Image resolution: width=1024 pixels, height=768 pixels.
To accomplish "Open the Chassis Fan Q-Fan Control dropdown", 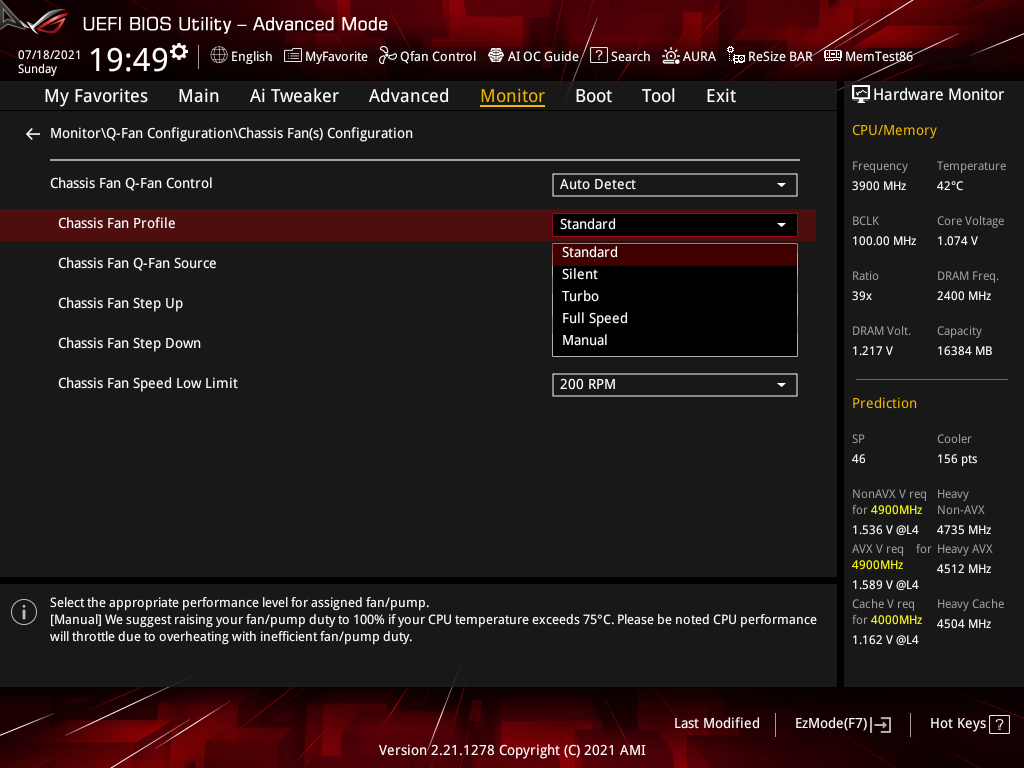I will point(674,184).
